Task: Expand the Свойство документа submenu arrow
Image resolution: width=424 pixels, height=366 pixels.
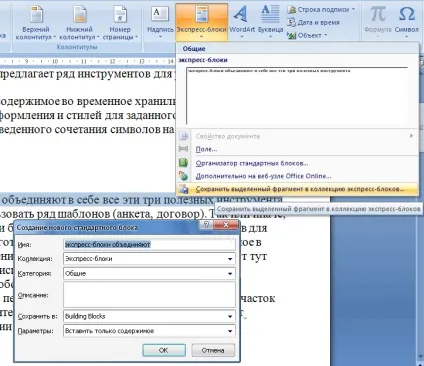Action: point(411,136)
